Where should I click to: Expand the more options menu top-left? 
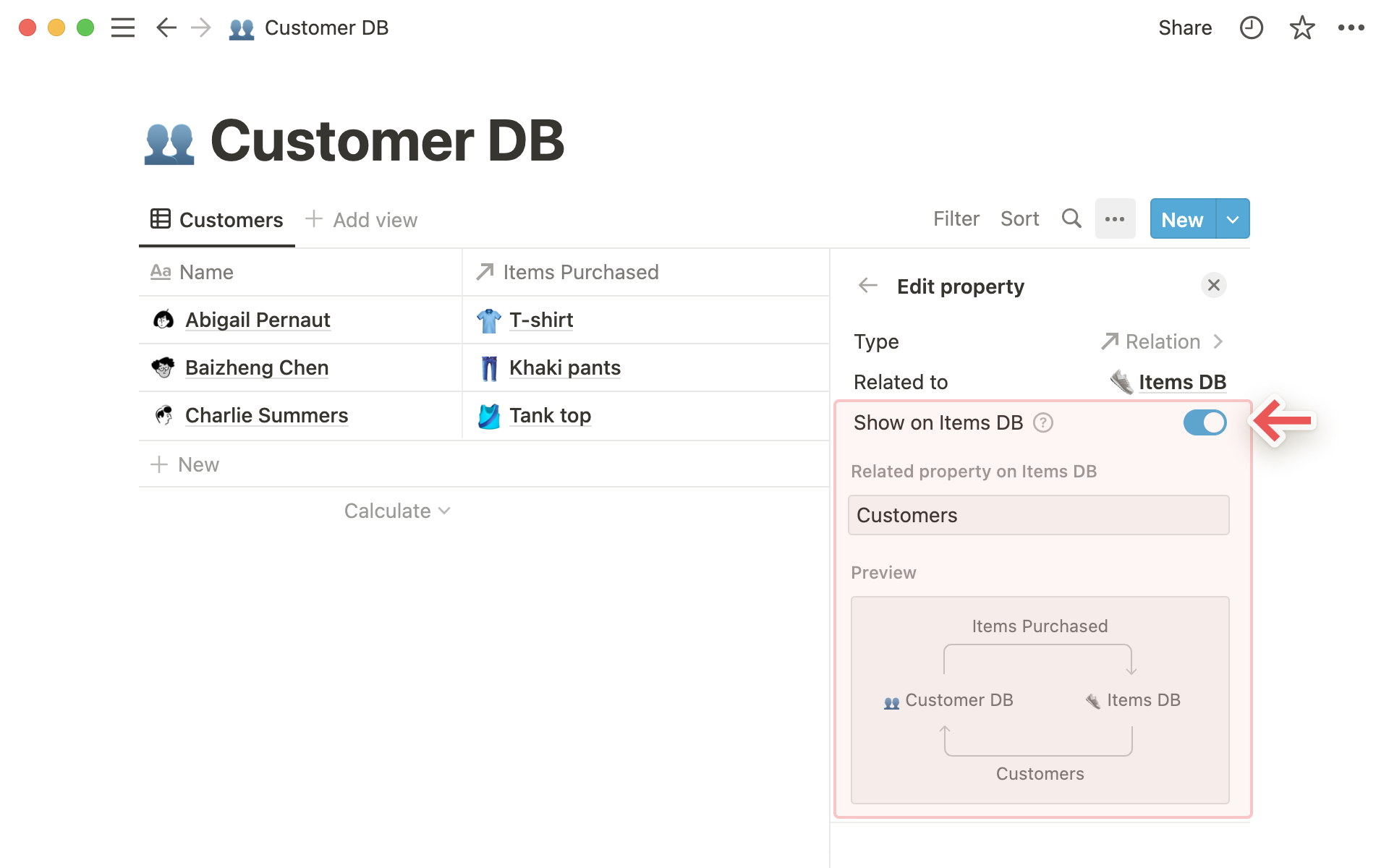[x=124, y=27]
